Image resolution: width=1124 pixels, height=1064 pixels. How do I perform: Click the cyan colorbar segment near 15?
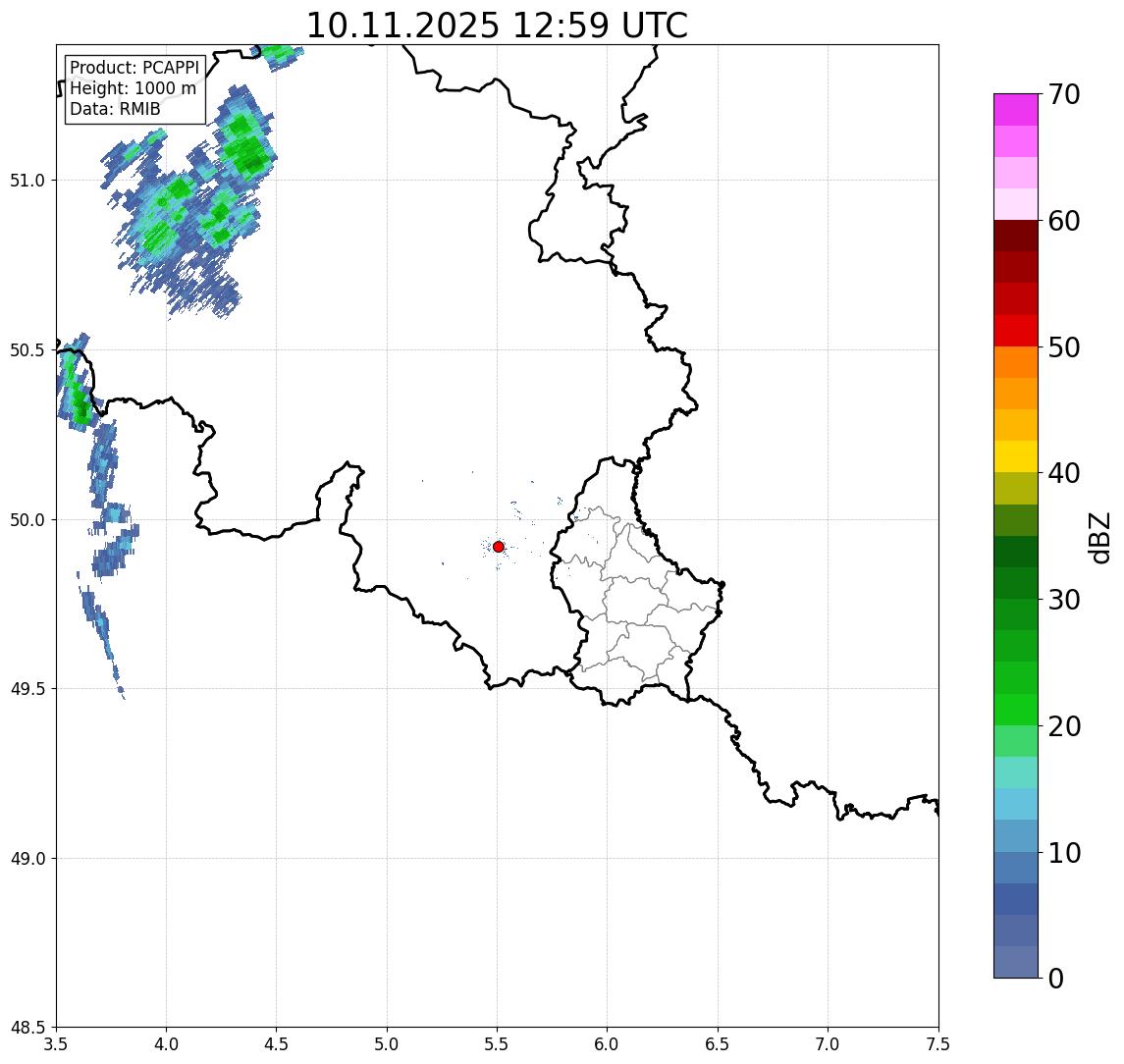tap(1016, 804)
